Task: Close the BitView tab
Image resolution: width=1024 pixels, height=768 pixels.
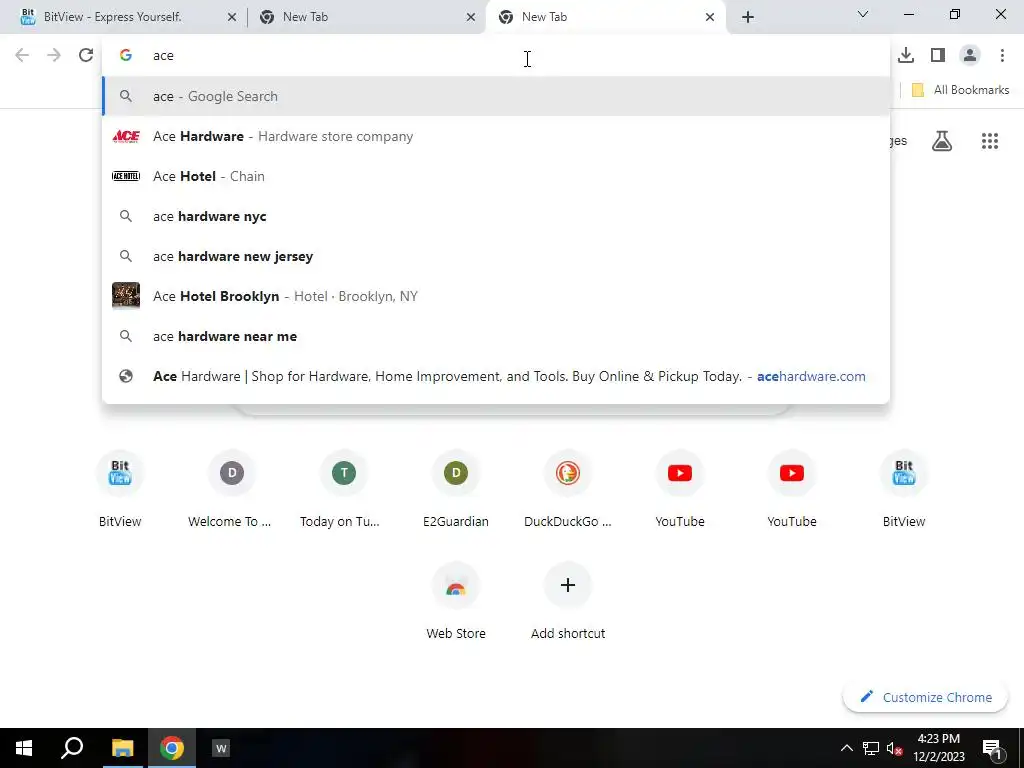Action: [232, 17]
